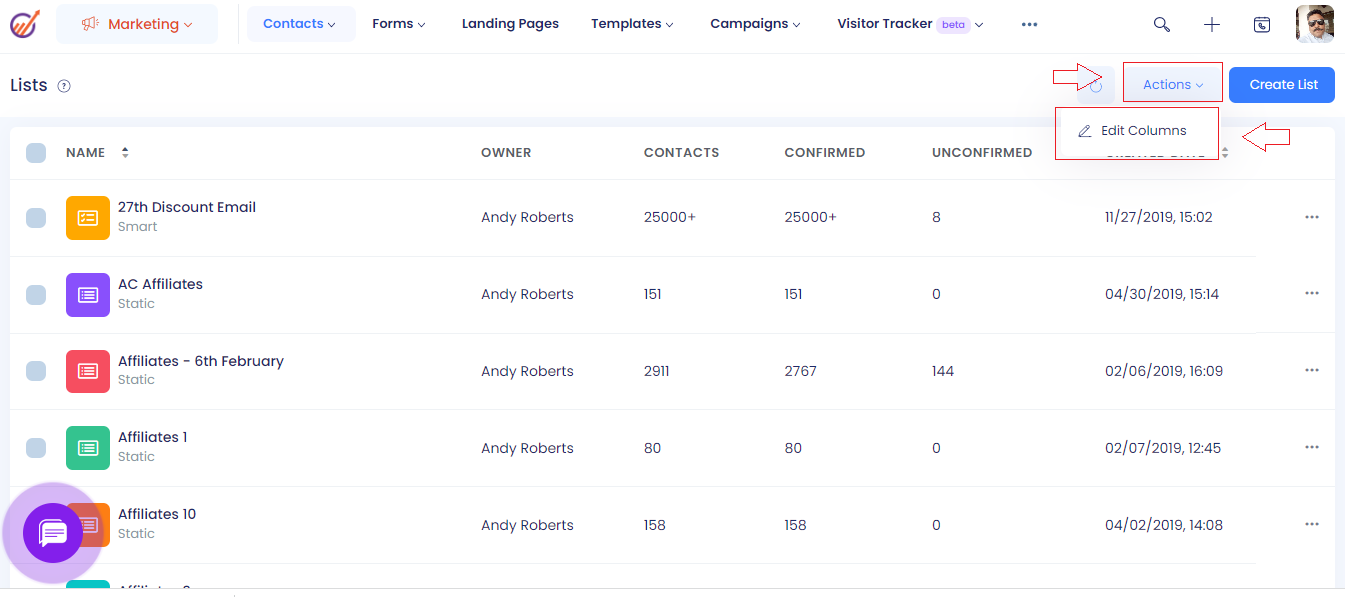Click the refresh list icon
The height and width of the screenshot is (597, 1345).
1096,85
